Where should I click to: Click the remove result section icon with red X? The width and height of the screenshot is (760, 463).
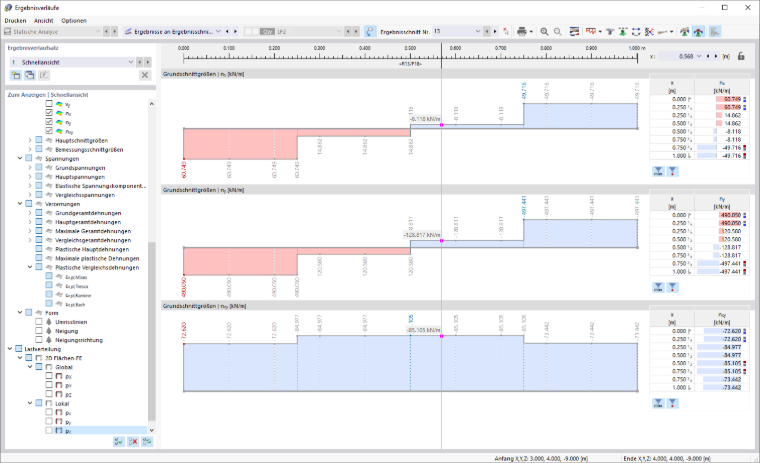point(506,32)
